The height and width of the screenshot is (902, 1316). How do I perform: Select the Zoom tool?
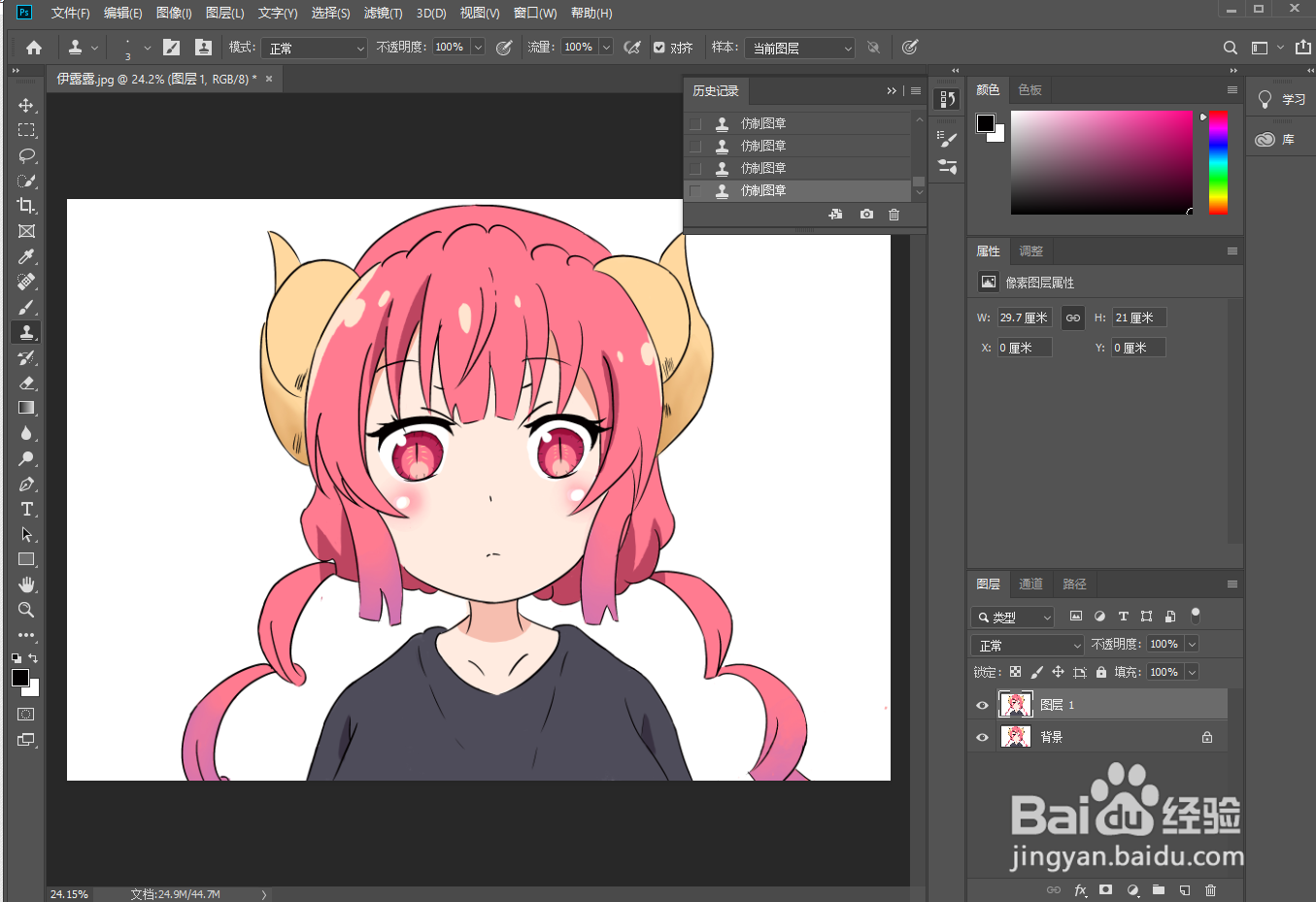pos(26,610)
